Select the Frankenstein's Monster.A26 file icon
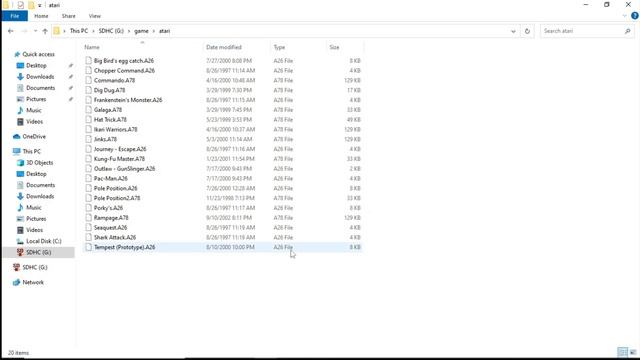The height and width of the screenshot is (360, 640). pyautogui.click(x=88, y=100)
